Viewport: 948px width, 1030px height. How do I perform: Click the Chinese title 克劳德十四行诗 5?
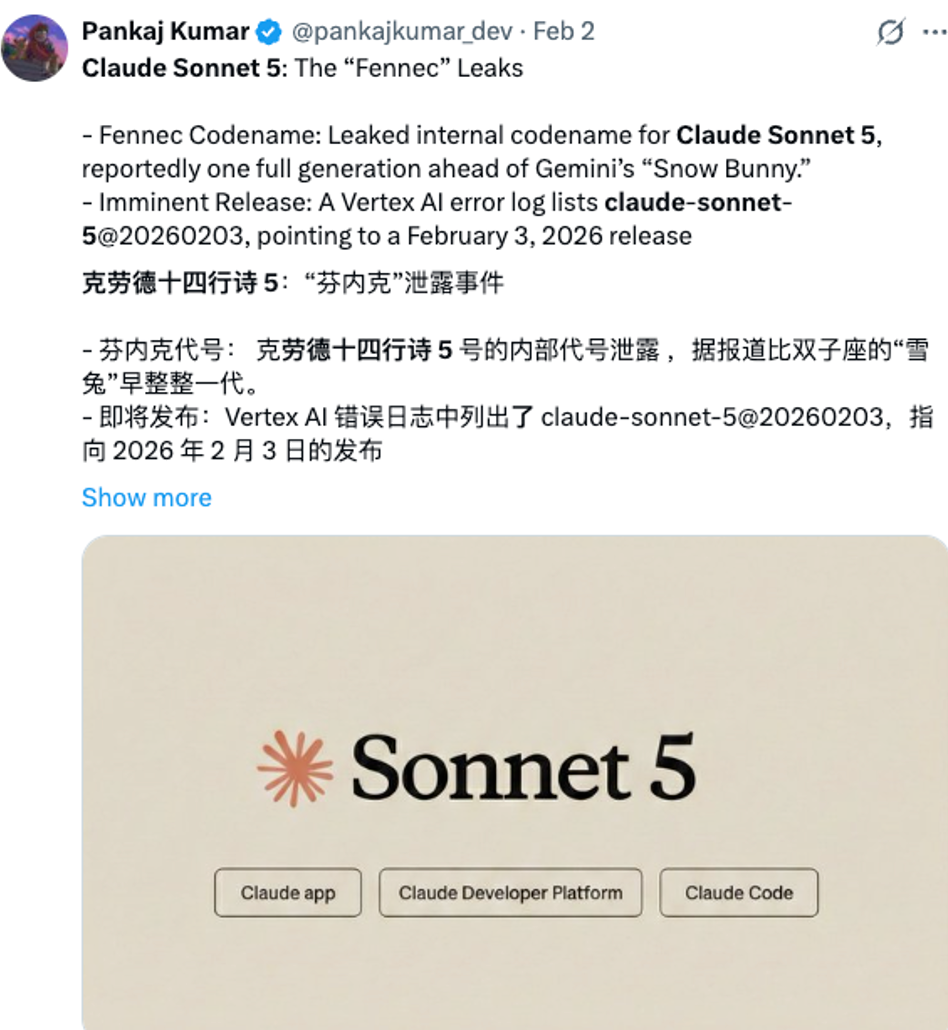tap(180, 283)
